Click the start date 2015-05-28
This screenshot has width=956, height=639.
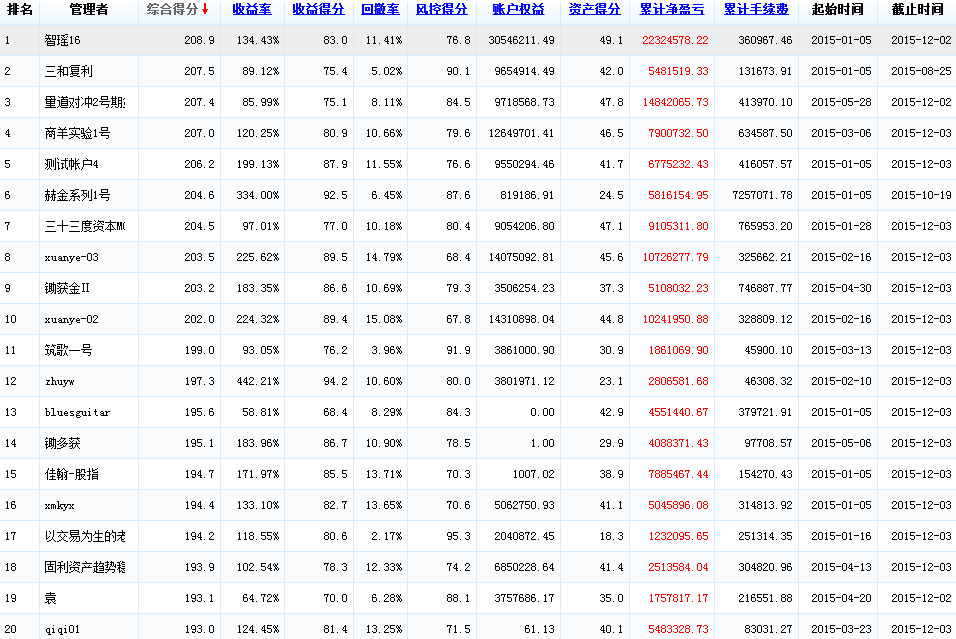point(841,102)
